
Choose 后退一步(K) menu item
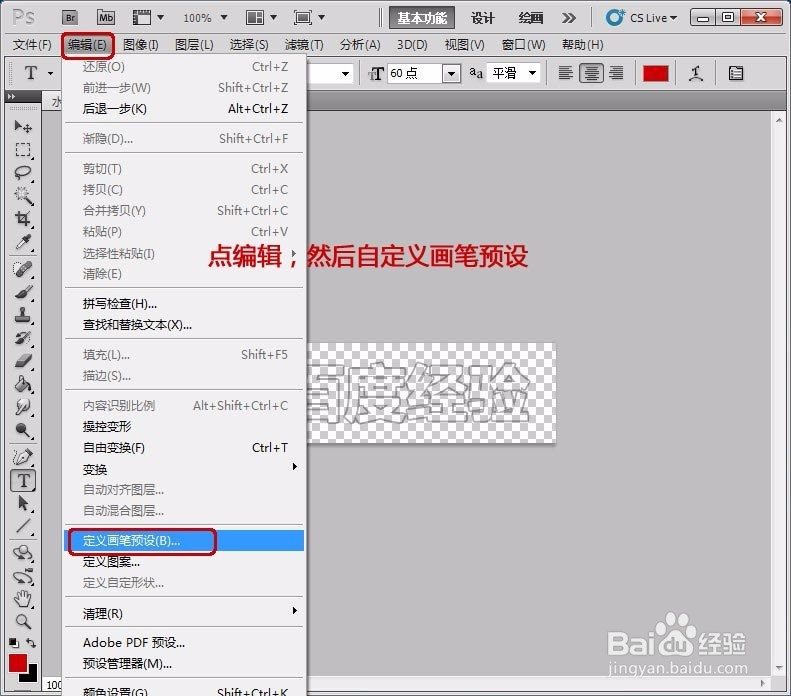pyautogui.click(x=184, y=108)
